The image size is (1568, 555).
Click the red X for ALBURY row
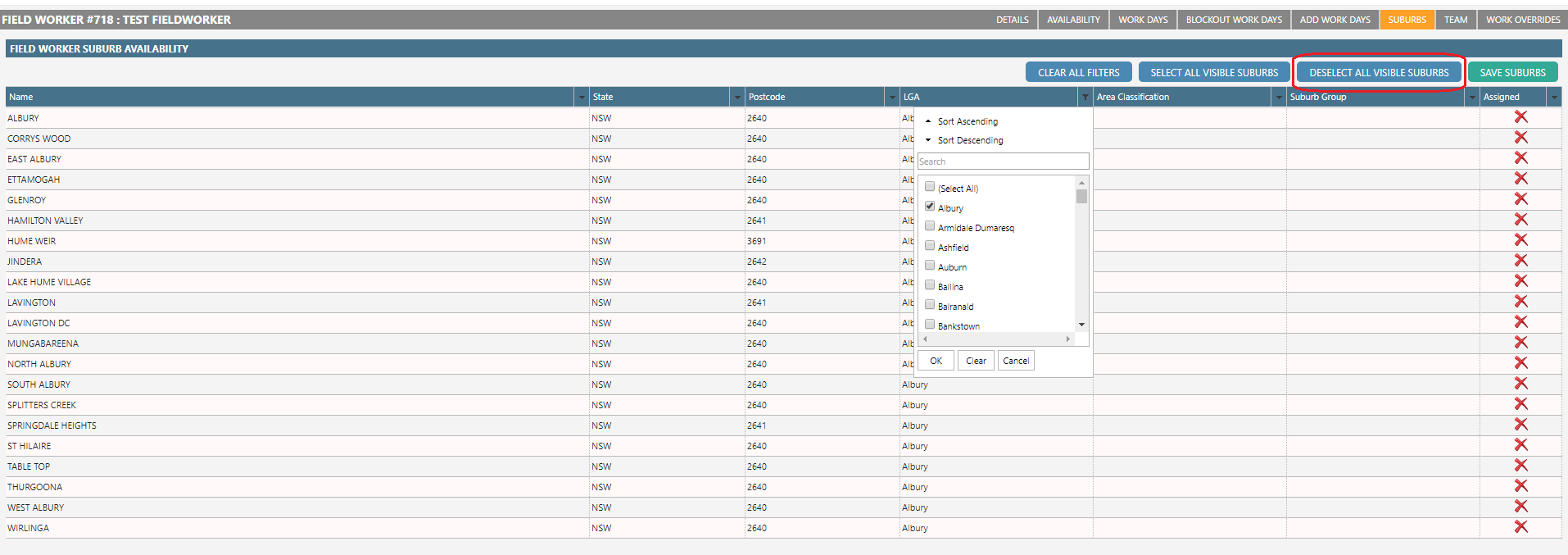(1520, 117)
